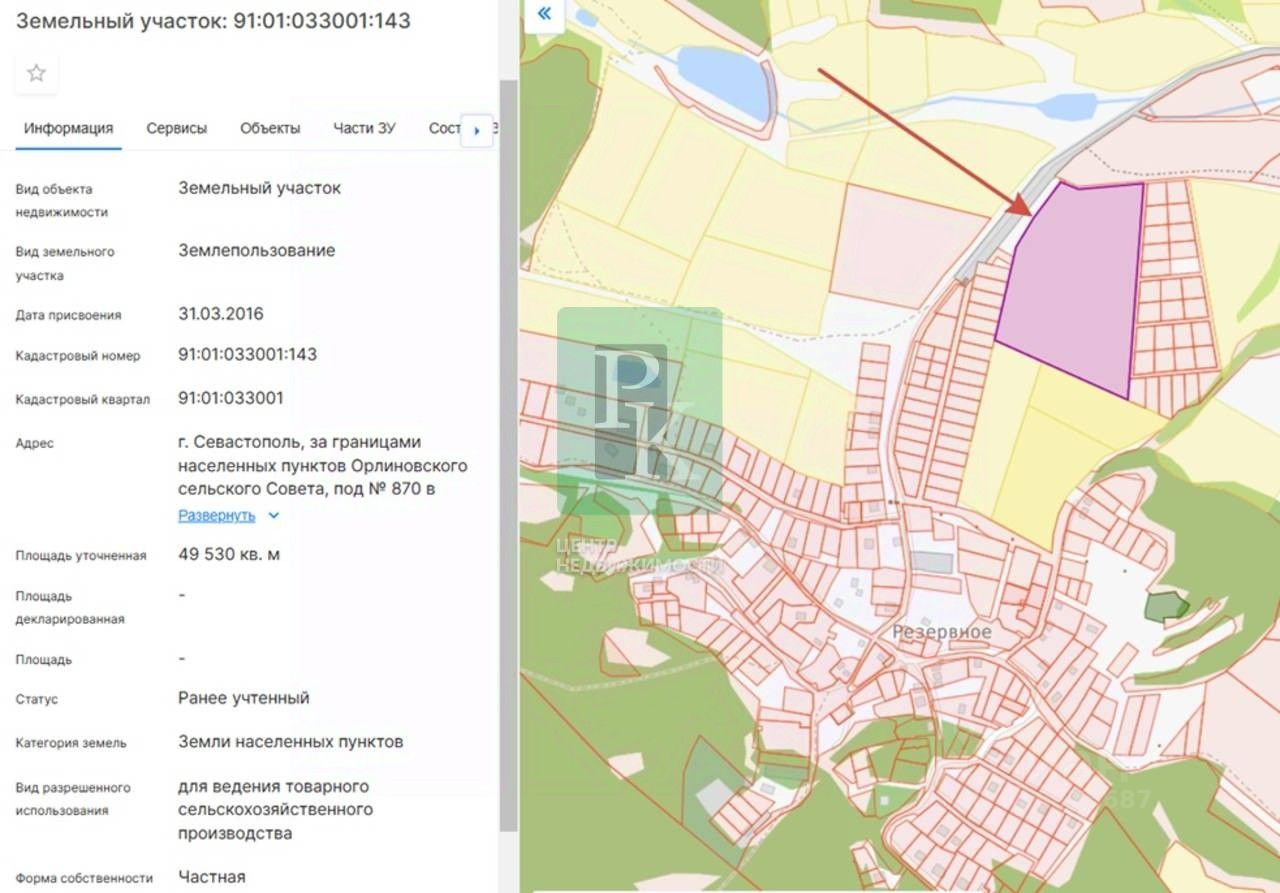Viewport: 1280px width, 893px height.
Task: Click the РК watermark logo on the map
Action: (639, 410)
